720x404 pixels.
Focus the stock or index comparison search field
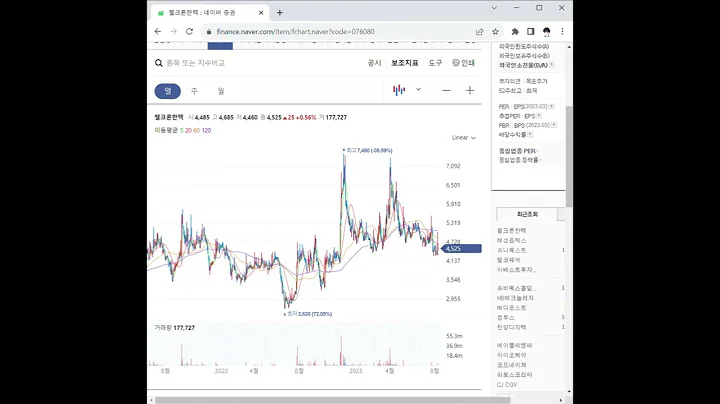tap(196, 63)
